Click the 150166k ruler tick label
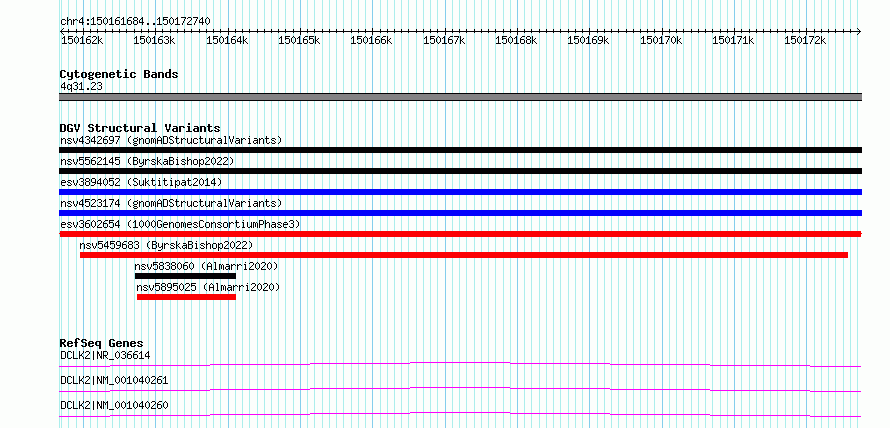 [372, 41]
